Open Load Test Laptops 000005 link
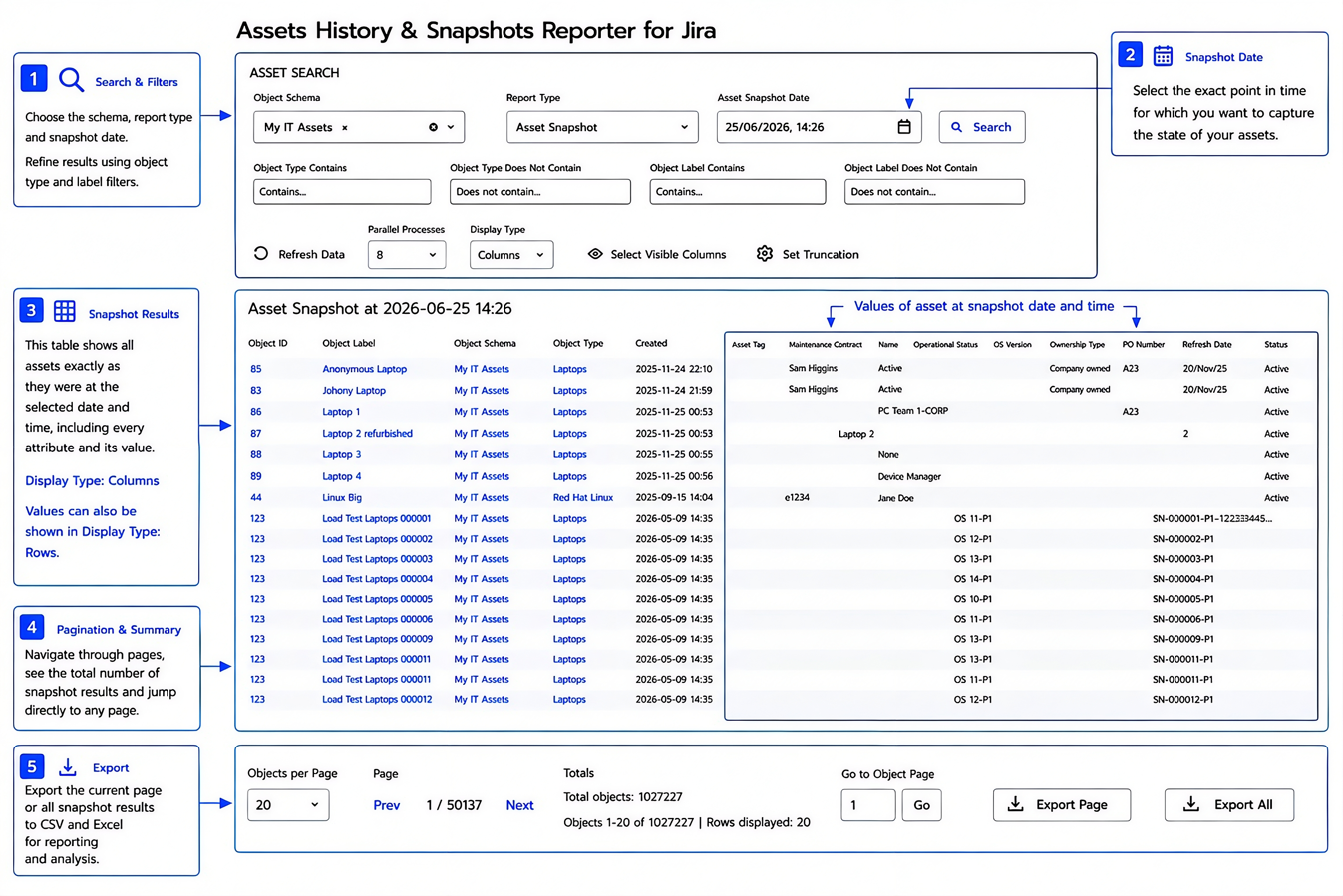Screen dimensions: 1343x896 coord(377,600)
